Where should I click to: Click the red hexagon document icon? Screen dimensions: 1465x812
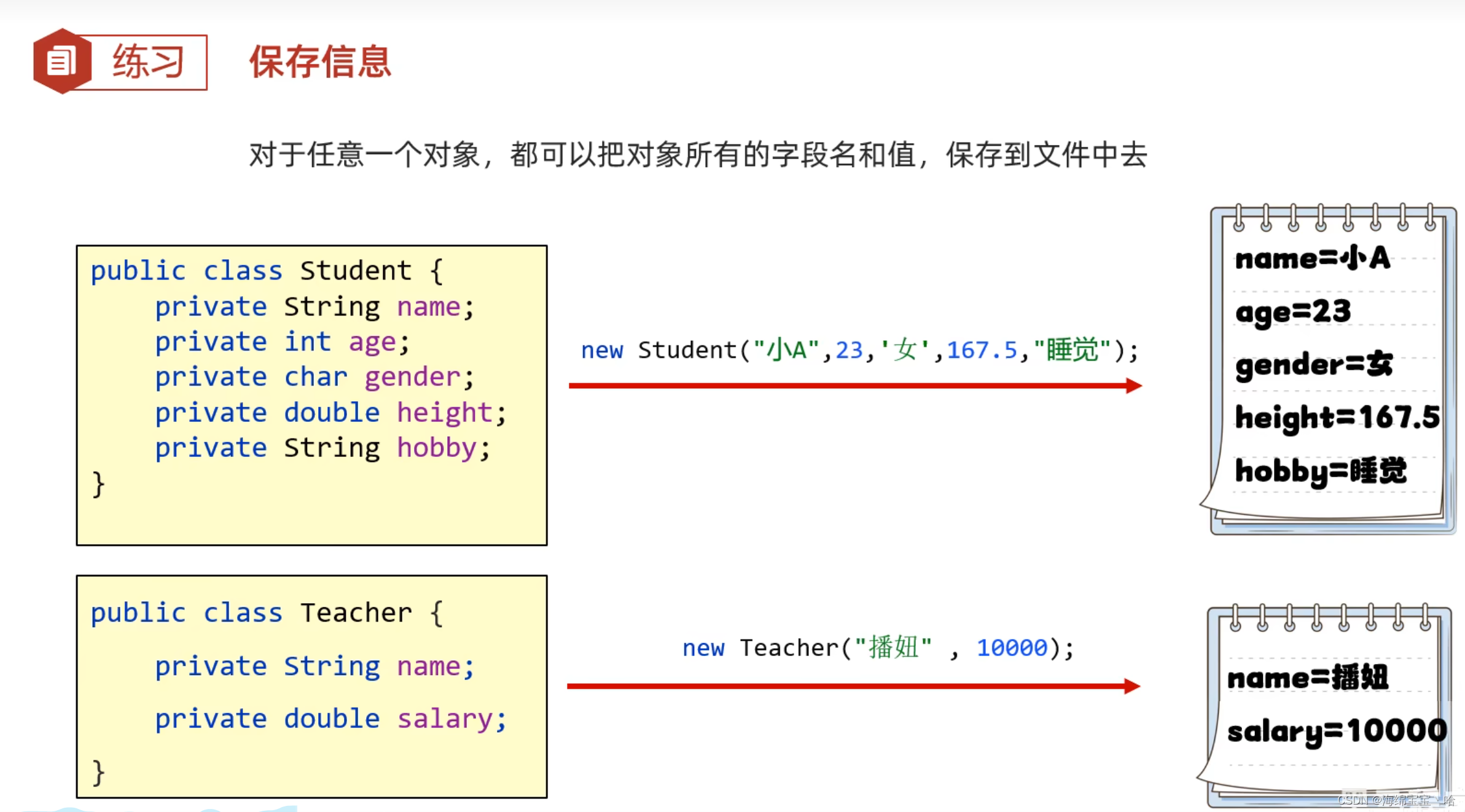point(62,61)
